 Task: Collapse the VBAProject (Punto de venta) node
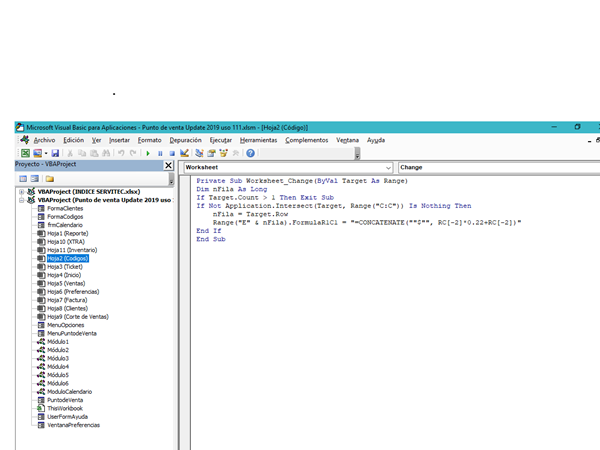(x=21, y=199)
